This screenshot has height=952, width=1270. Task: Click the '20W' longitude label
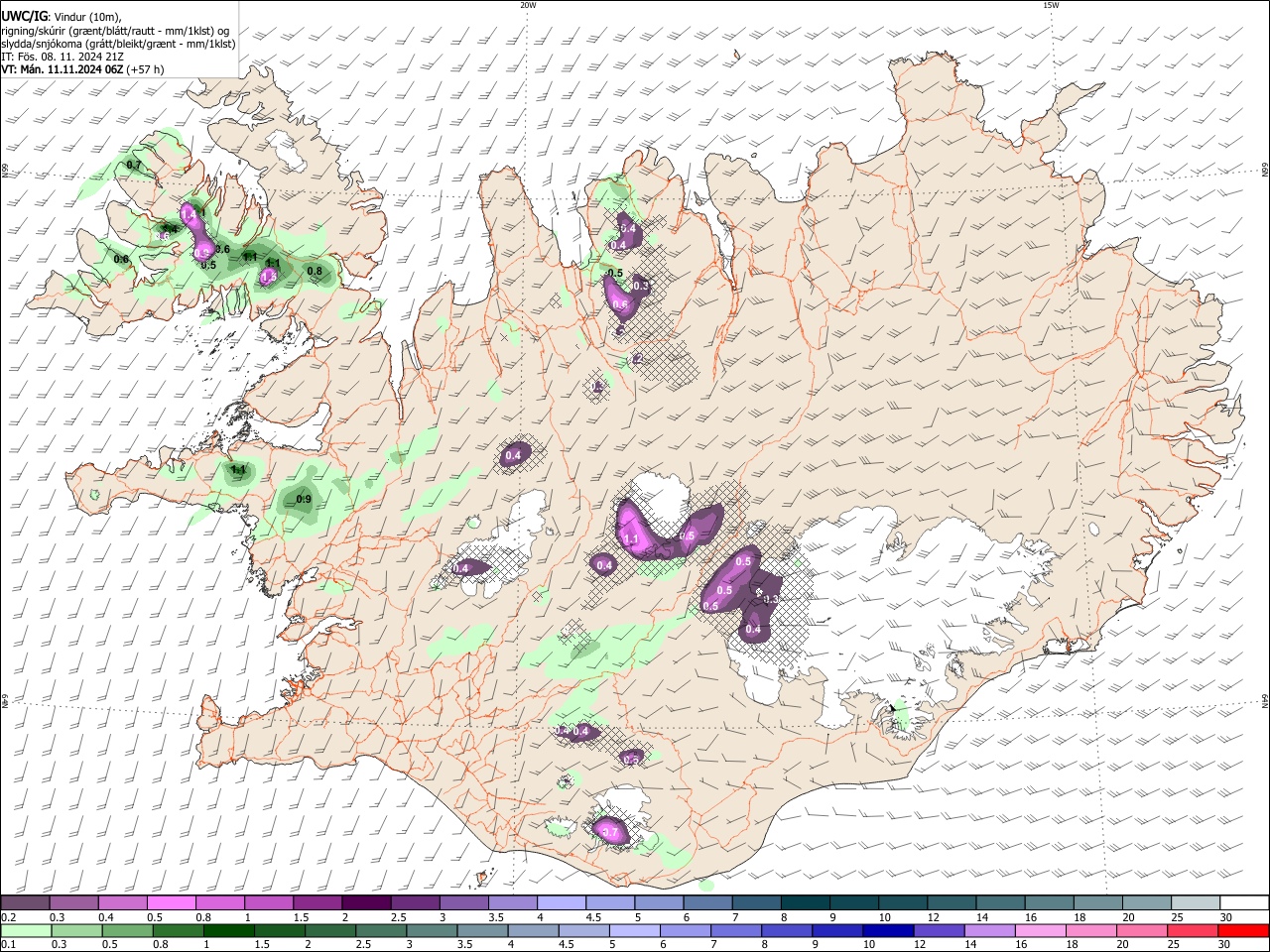pyautogui.click(x=528, y=5)
